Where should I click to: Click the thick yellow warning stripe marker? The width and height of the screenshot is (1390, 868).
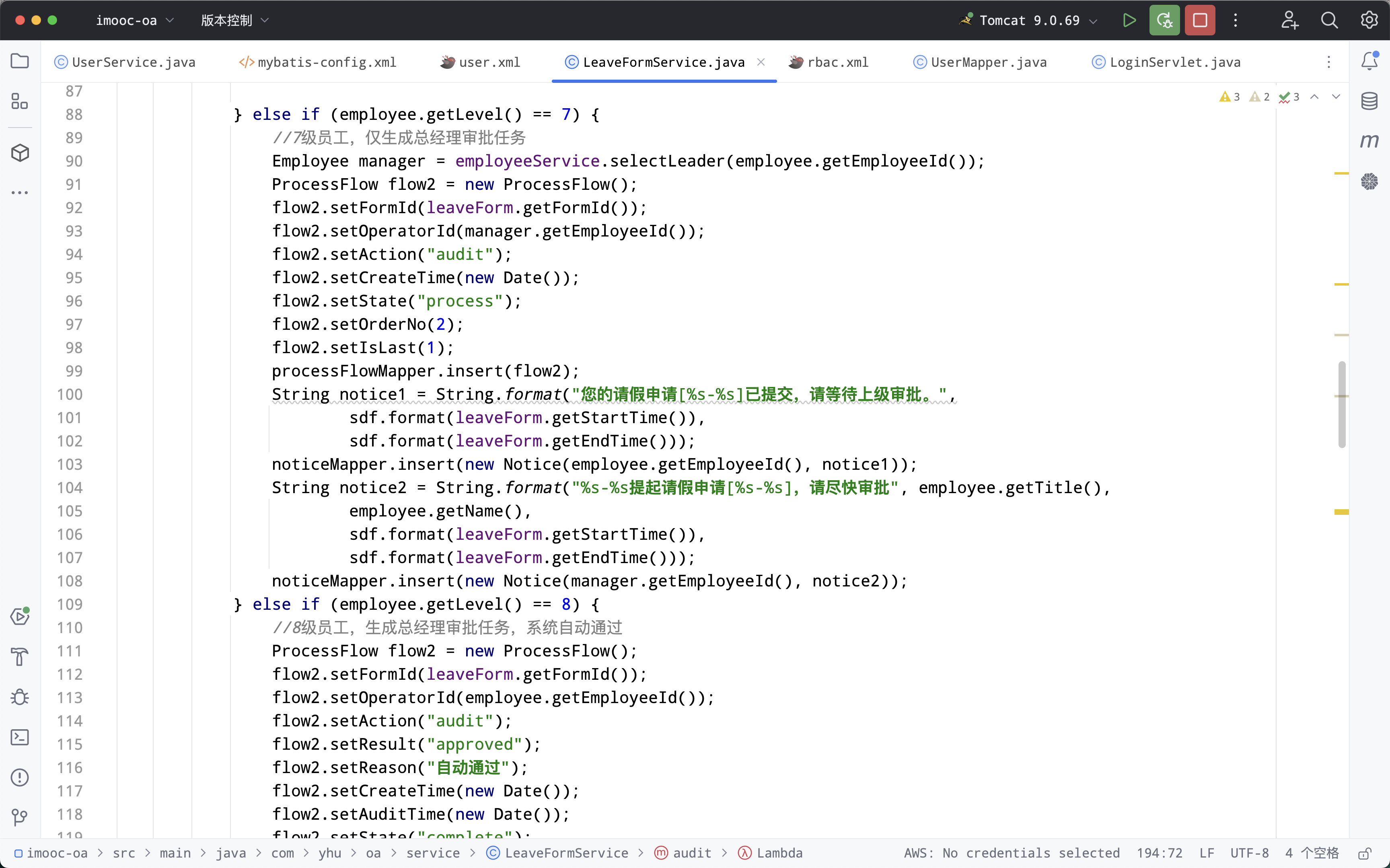pos(1341,512)
